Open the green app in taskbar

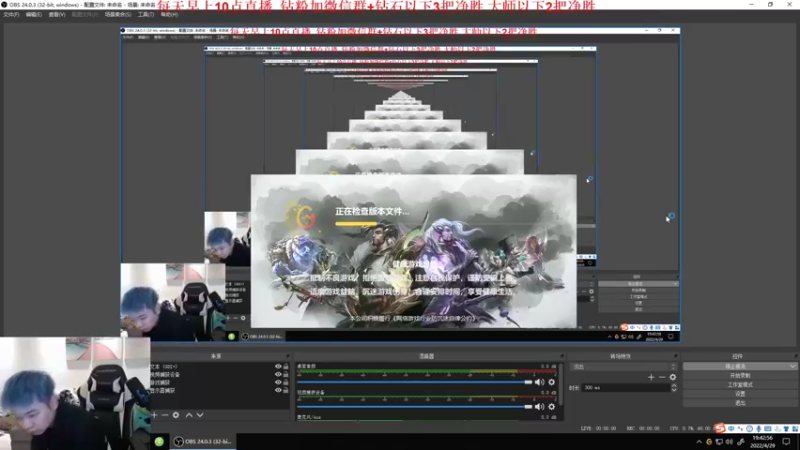(159, 441)
